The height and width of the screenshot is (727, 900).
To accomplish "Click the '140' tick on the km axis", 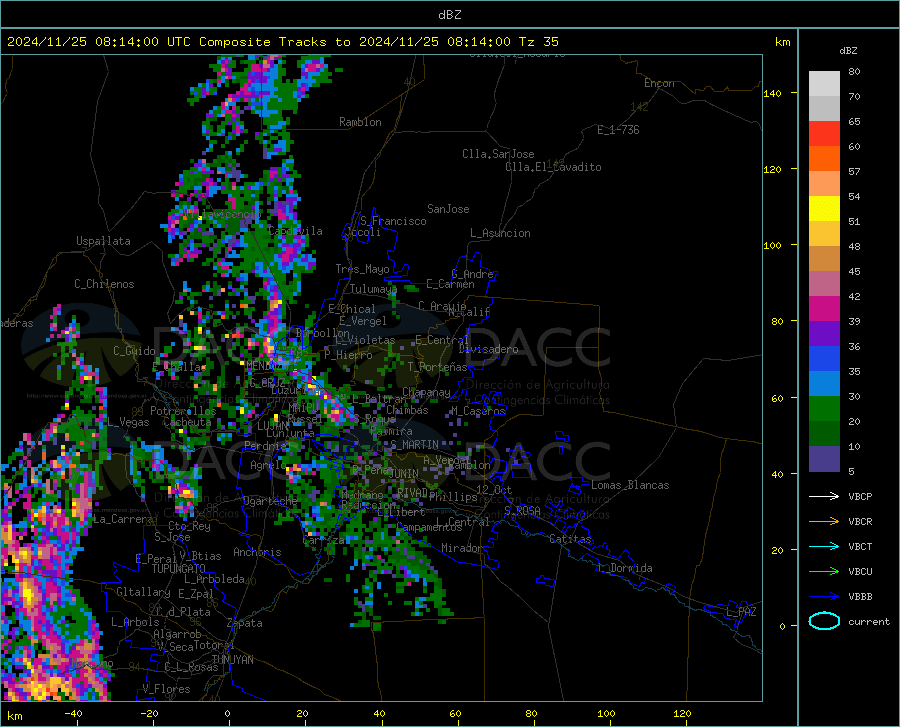I will (x=772, y=94).
